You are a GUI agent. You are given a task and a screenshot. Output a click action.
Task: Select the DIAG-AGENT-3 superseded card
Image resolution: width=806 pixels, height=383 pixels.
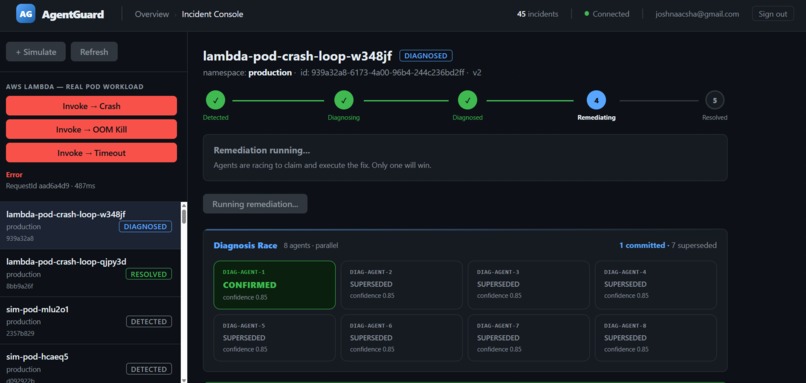[528, 285]
